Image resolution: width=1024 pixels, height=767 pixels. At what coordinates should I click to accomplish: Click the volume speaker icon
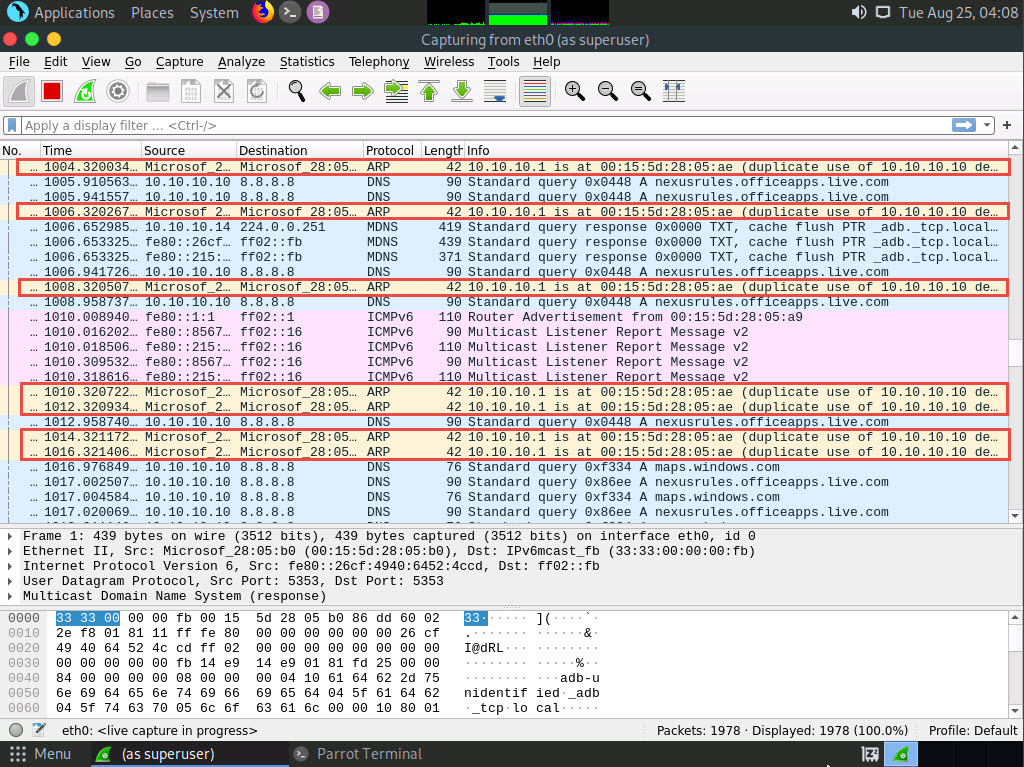pos(859,12)
